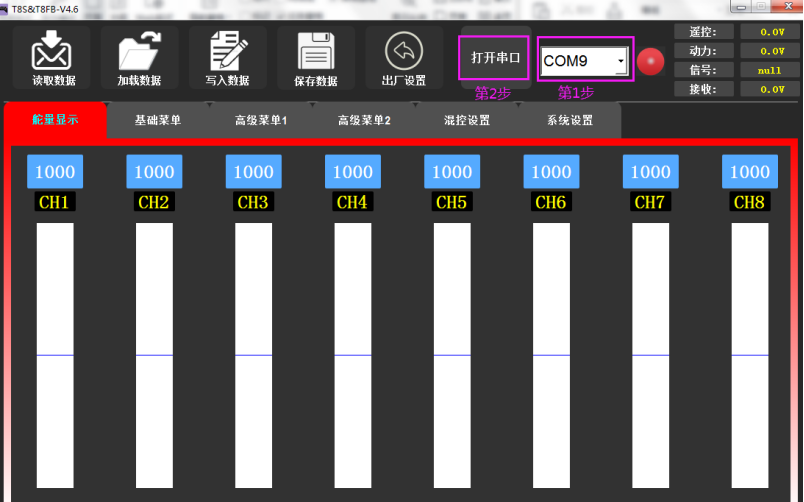Click the CH8 channel slider bar
The height and width of the screenshot is (502, 804).
pyautogui.click(x=750, y=355)
